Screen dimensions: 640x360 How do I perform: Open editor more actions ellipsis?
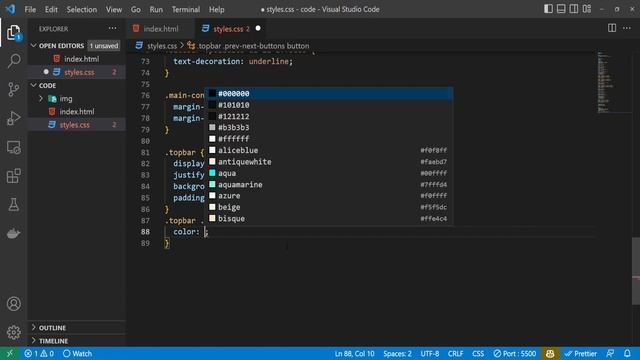627,28
